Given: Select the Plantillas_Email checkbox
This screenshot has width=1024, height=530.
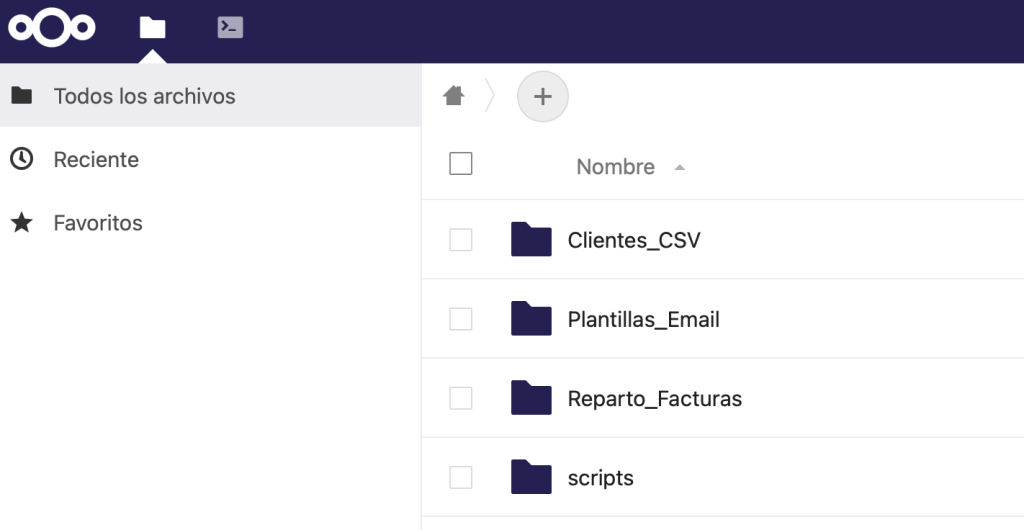Looking at the screenshot, I should (x=461, y=319).
